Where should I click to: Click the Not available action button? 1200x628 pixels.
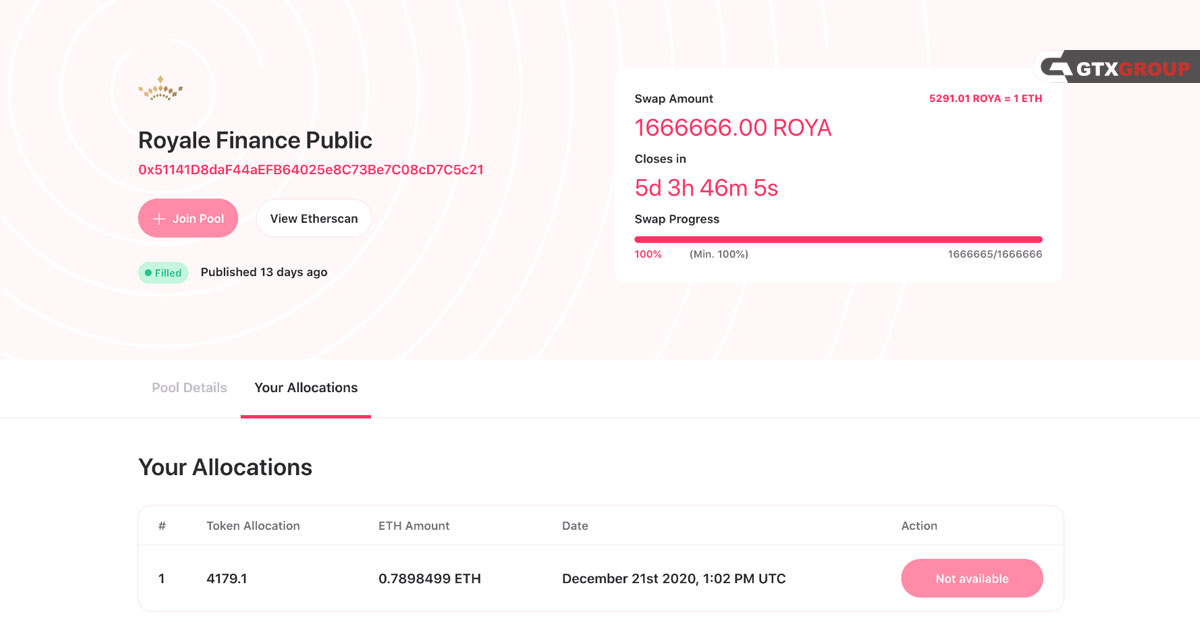point(971,579)
